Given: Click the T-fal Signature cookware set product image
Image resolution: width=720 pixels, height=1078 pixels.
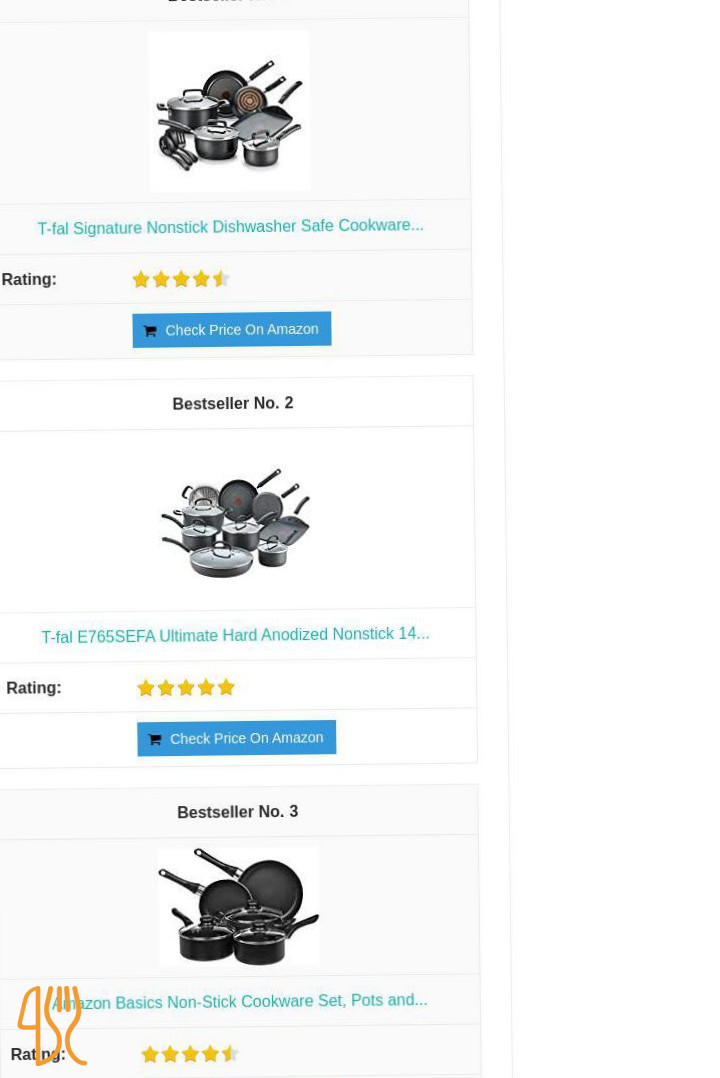Looking at the screenshot, I should (229, 111).
